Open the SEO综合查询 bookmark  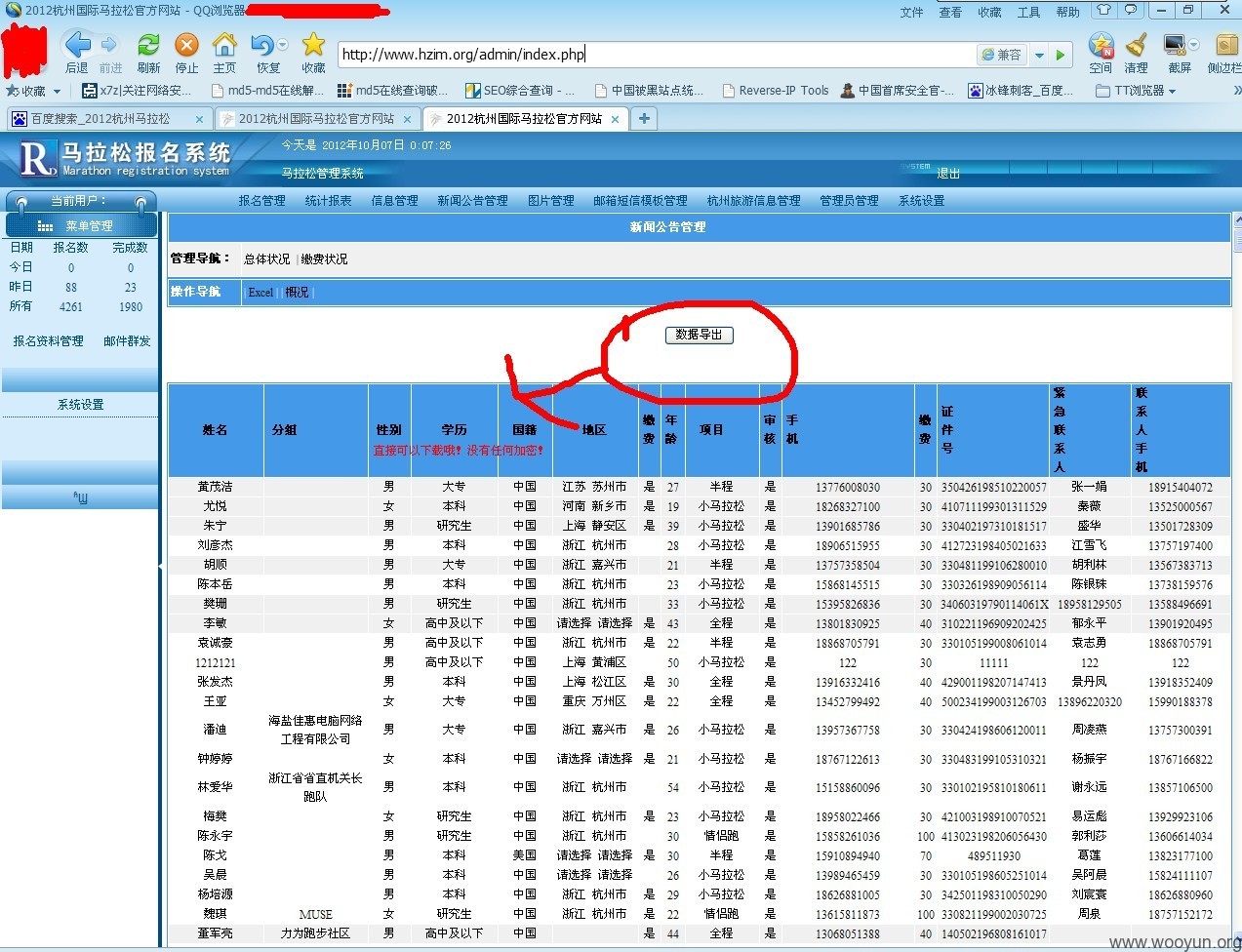point(521,91)
